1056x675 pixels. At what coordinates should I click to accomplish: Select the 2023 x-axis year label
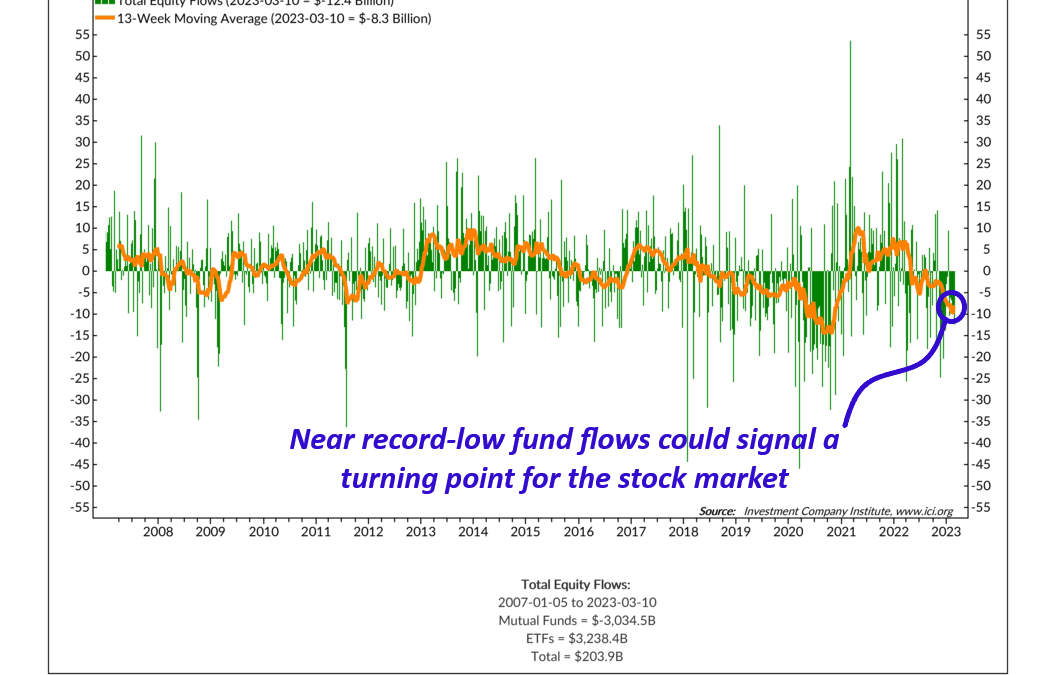[946, 532]
